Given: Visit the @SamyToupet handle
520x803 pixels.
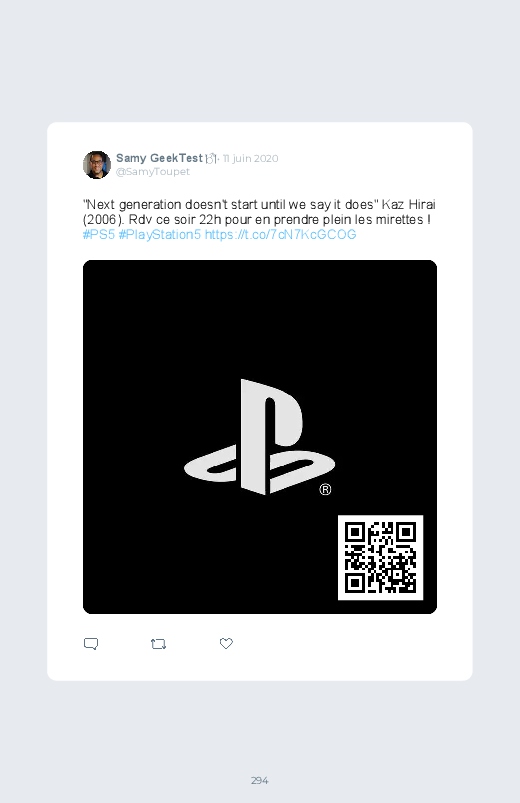Looking at the screenshot, I should pos(153,172).
